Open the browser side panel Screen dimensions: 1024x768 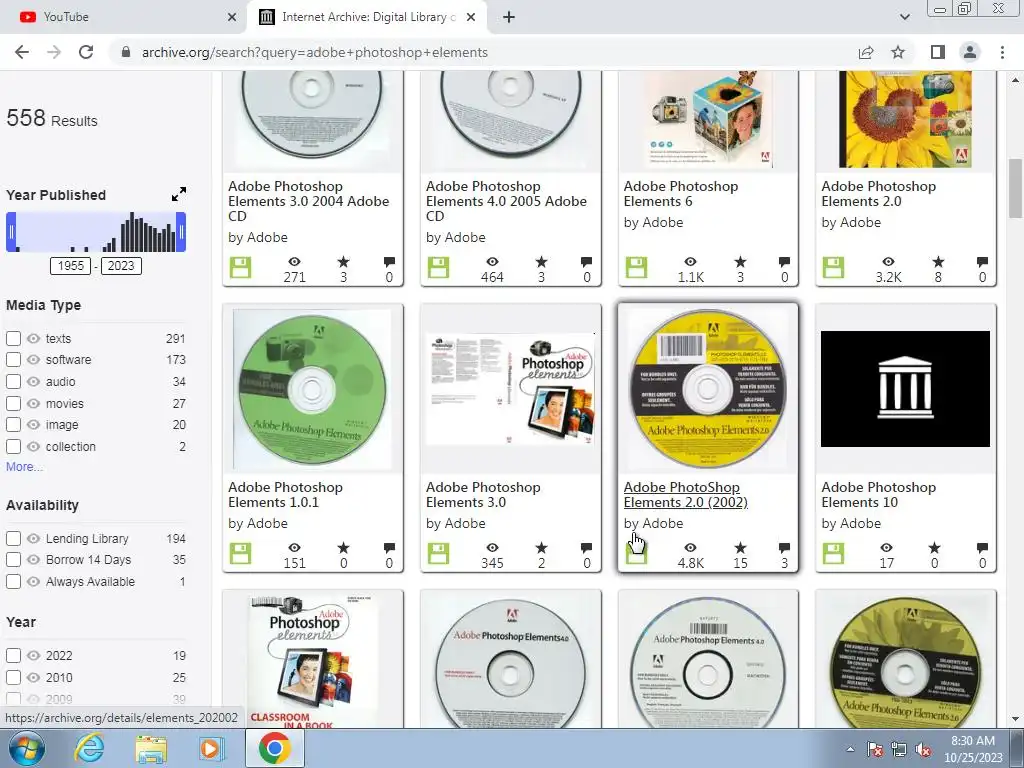coord(937,52)
